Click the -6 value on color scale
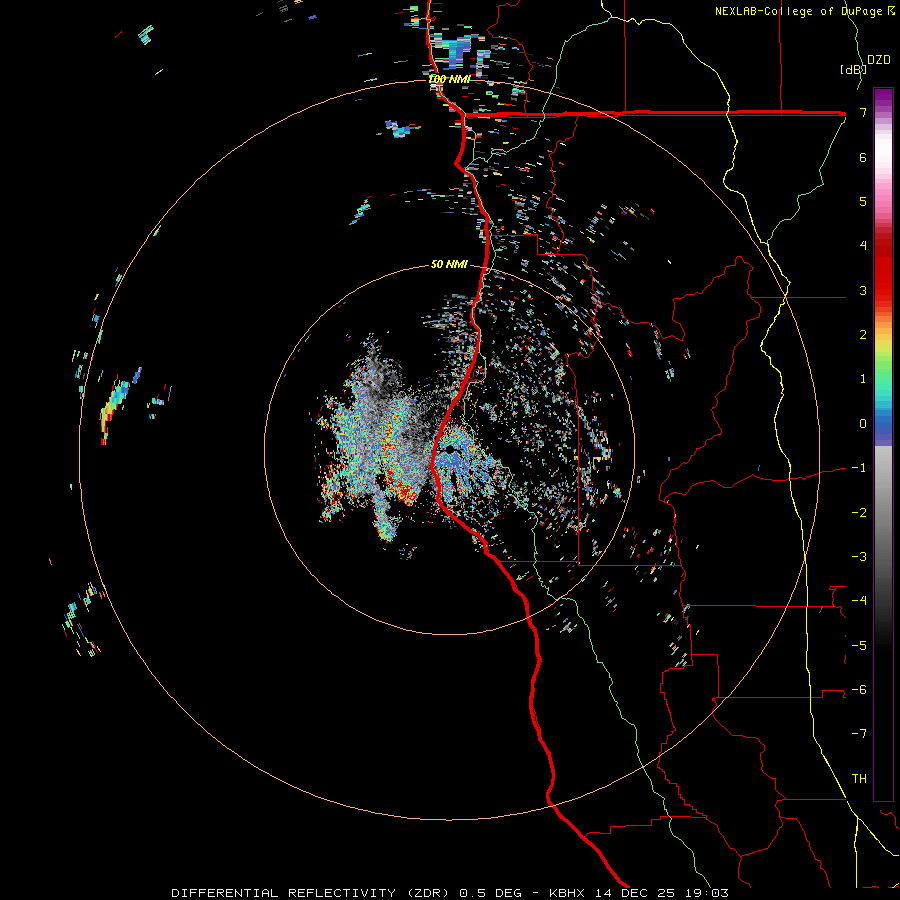The width and height of the screenshot is (900, 900). pyautogui.click(x=859, y=690)
